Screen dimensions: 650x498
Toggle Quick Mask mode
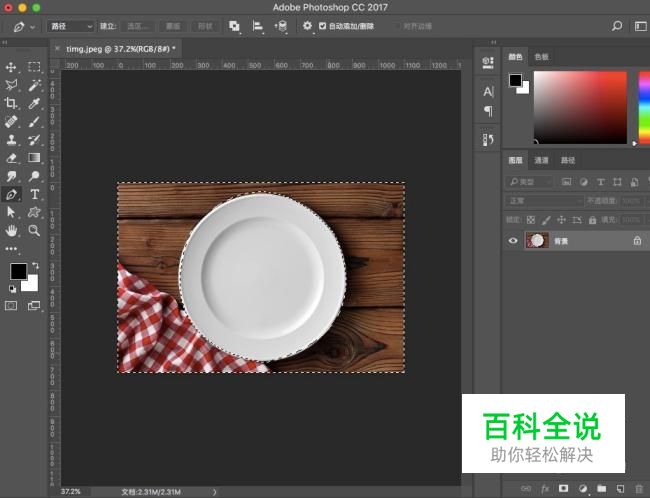(x=11, y=306)
